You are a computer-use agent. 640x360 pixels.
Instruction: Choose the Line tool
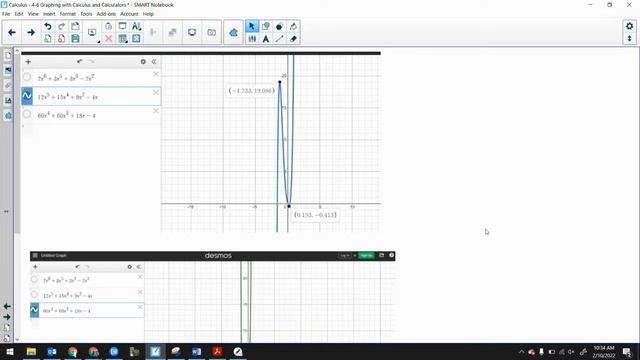(279, 39)
